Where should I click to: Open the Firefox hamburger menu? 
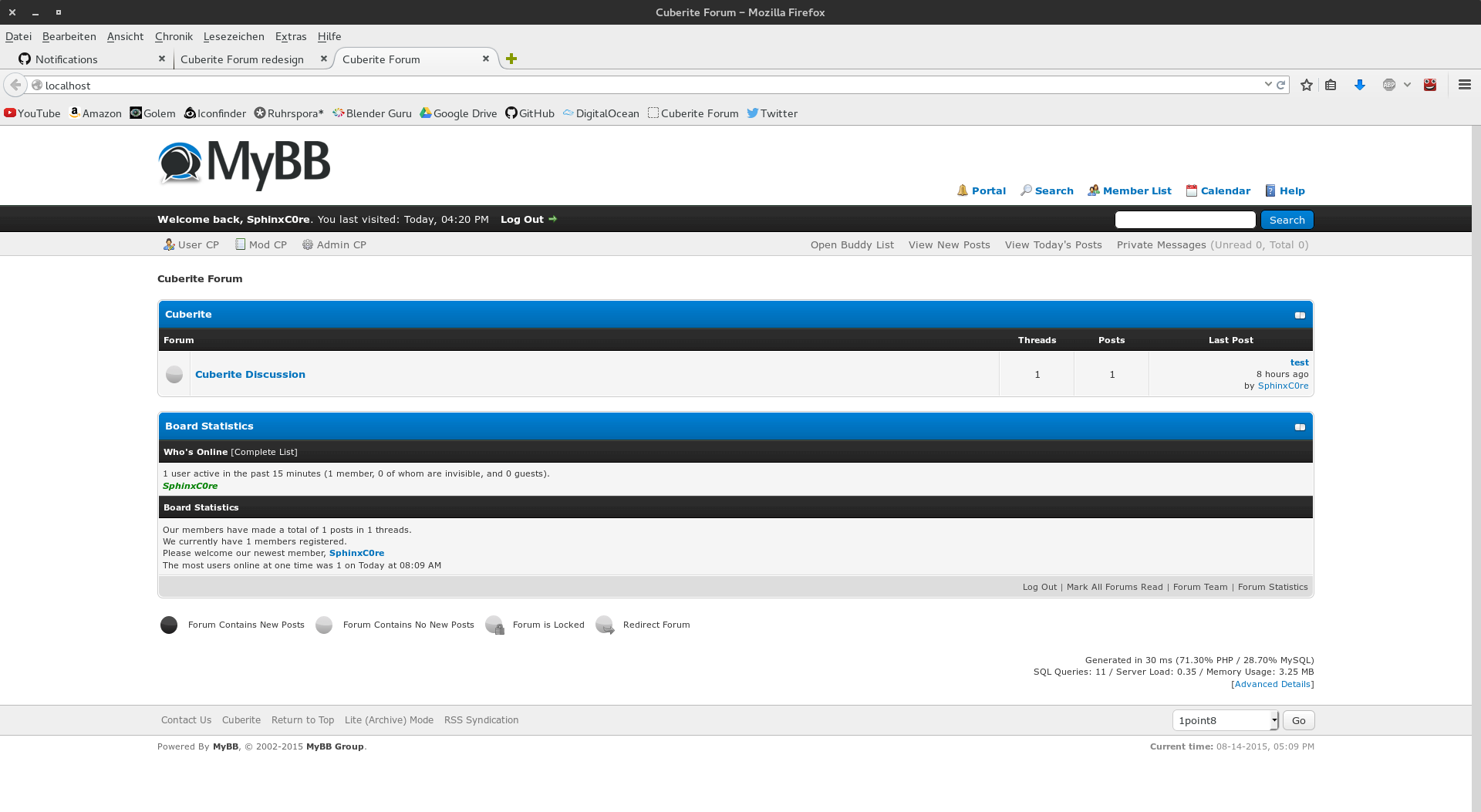point(1465,85)
